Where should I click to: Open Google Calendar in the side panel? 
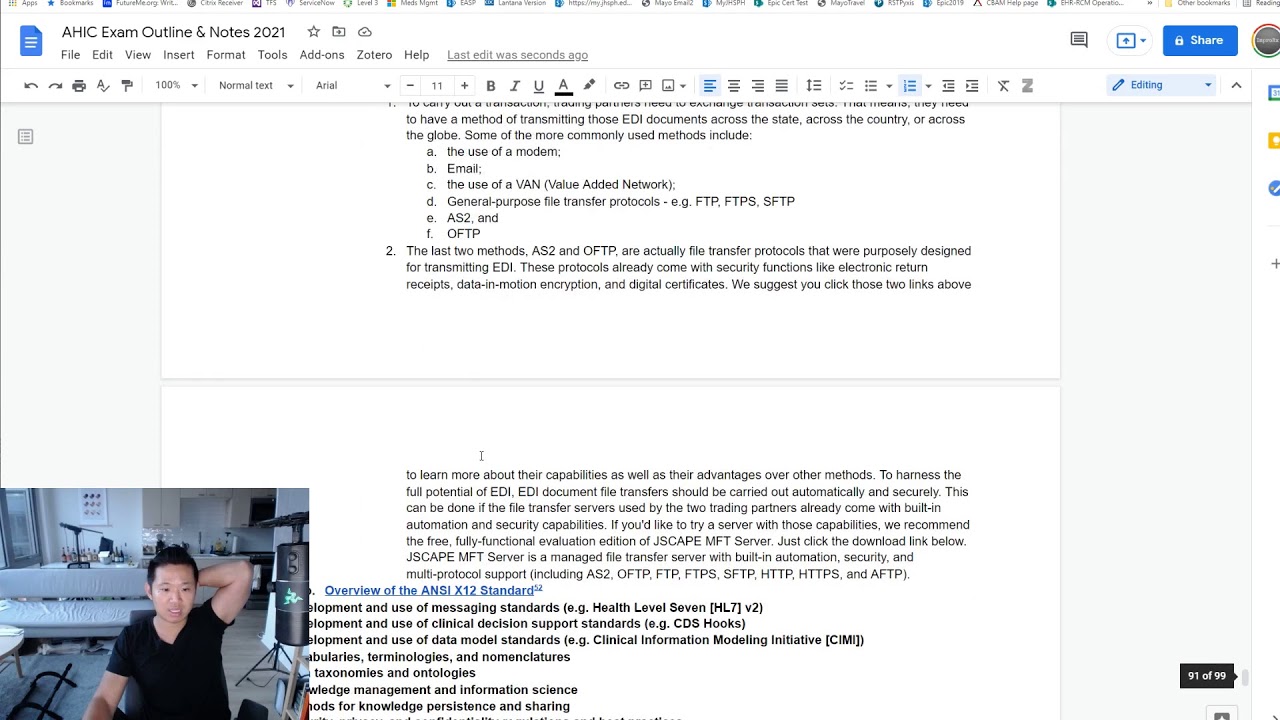[x=1274, y=93]
